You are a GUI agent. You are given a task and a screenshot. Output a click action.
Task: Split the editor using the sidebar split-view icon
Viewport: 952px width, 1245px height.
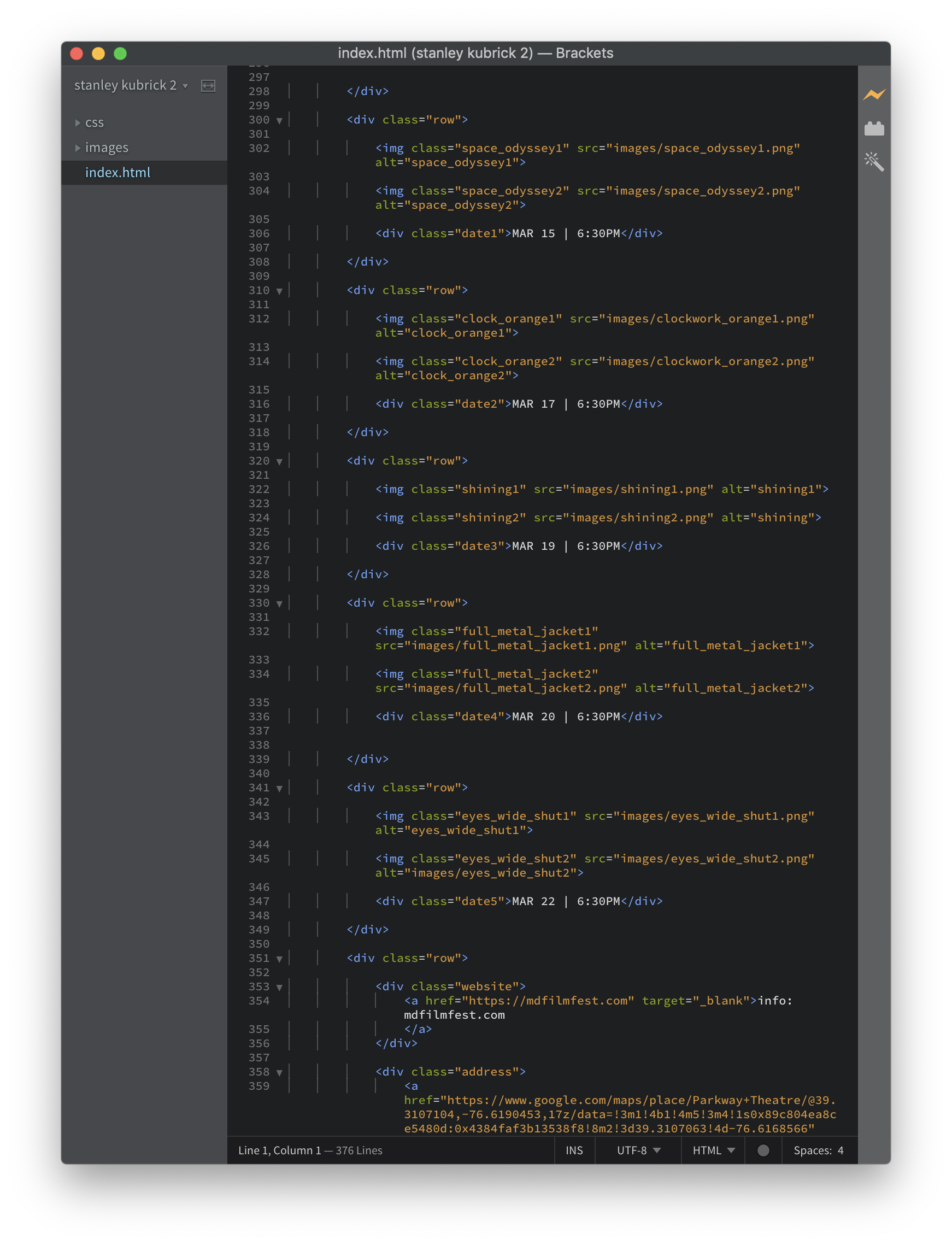tap(208, 86)
